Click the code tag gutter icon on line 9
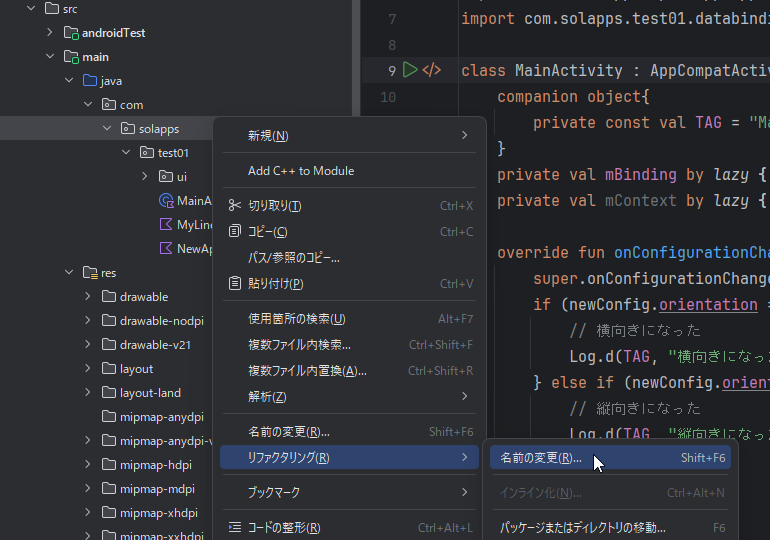The height and width of the screenshot is (540, 770). 432,70
